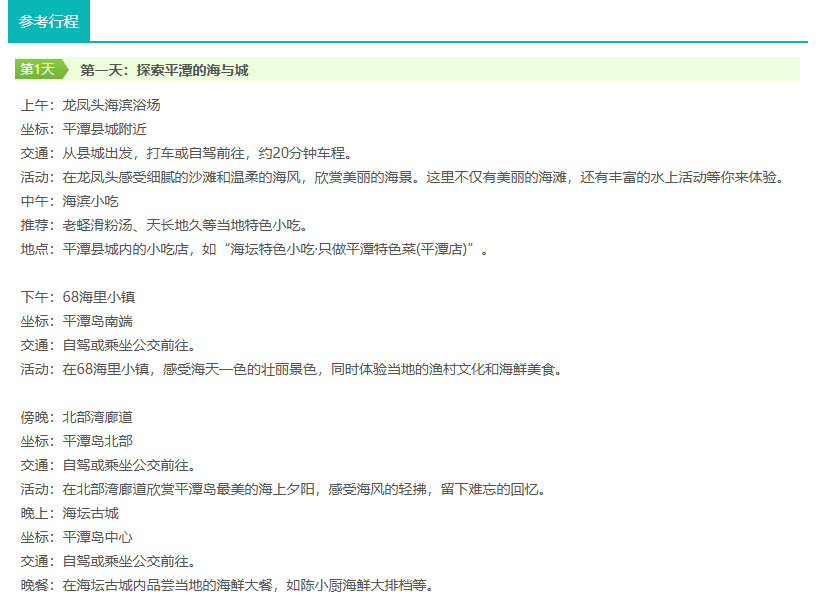This screenshot has height=601, width=831.
Task: Click line 上午：龙凤头海滨浴场
Action: click(91, 105)
